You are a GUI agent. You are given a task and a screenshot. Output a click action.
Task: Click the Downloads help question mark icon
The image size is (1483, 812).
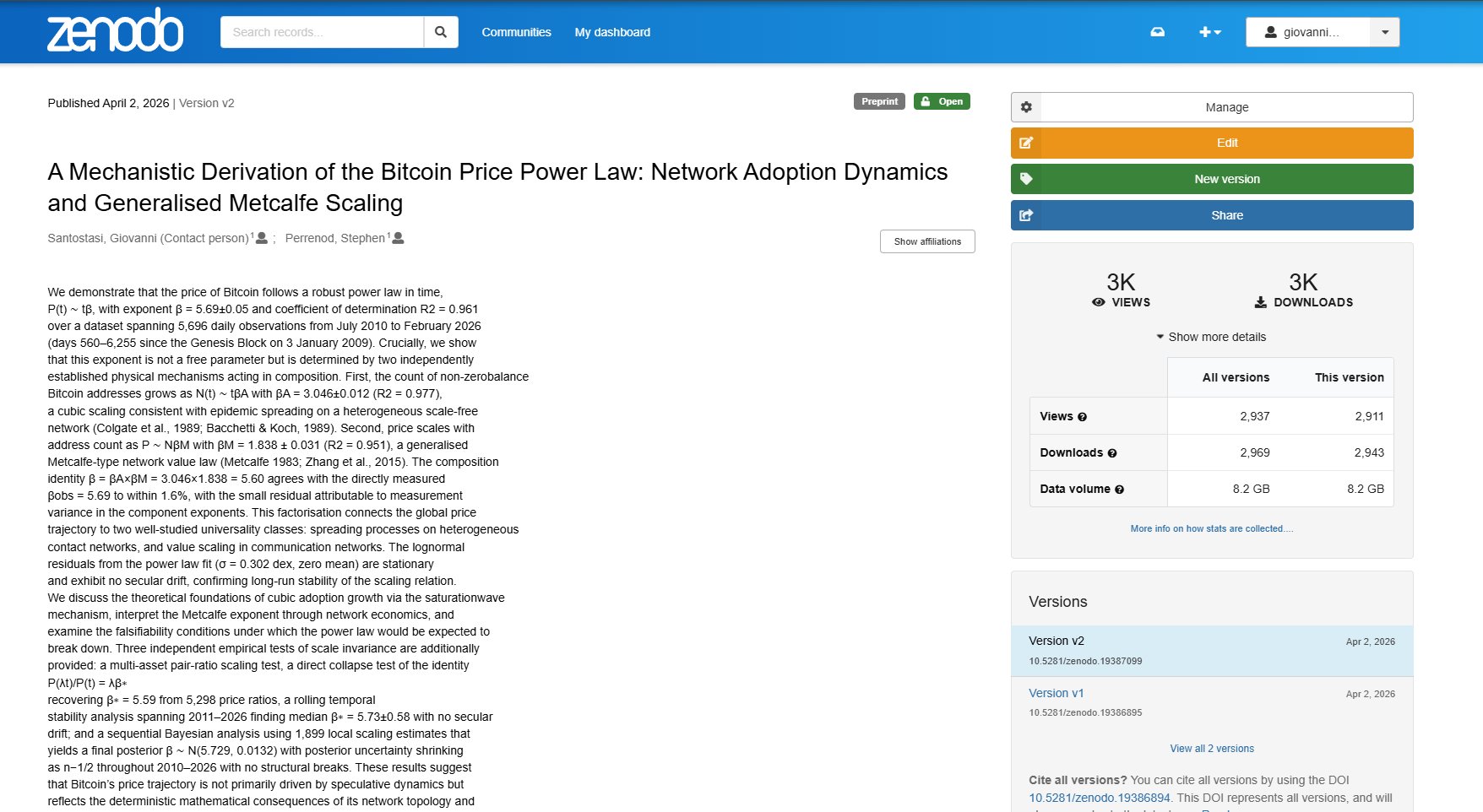(1112, 453)
